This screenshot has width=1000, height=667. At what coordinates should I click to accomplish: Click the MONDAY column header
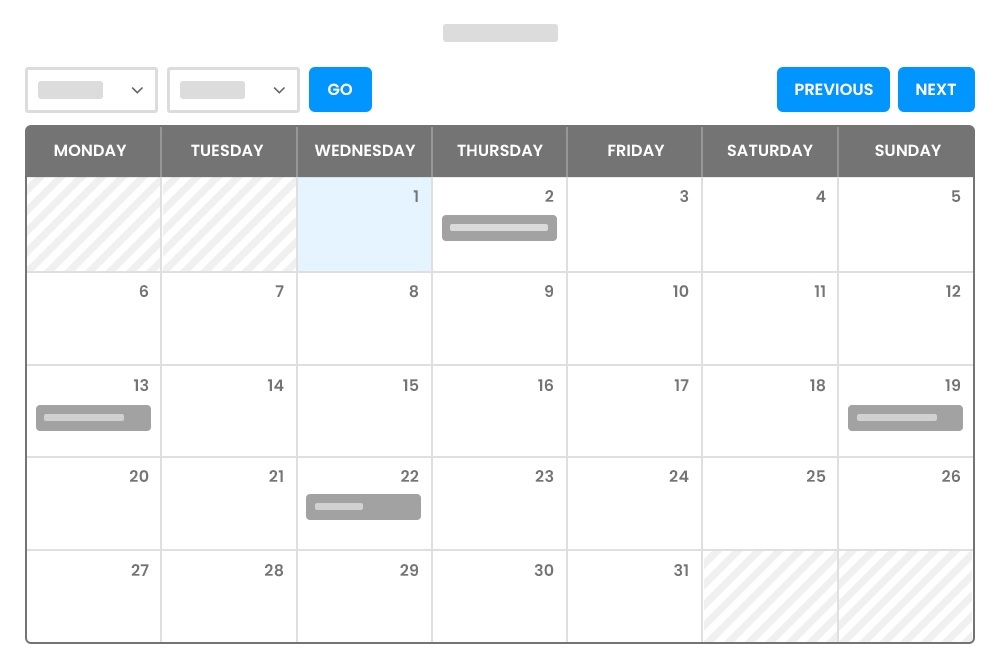[x=90, y=151]
